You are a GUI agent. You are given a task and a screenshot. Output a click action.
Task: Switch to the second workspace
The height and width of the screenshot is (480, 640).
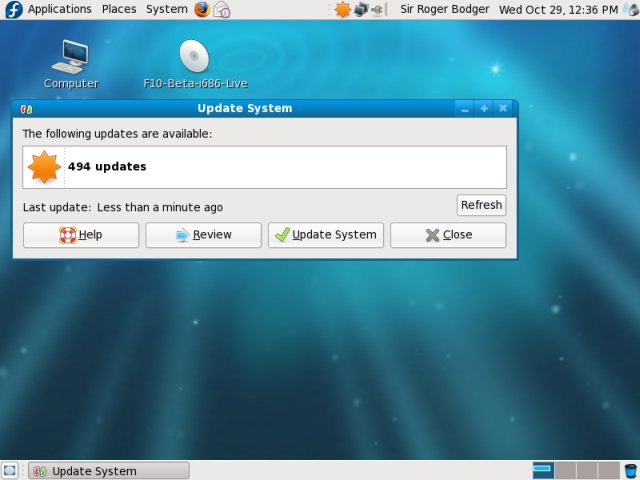[x=565, y=471]
